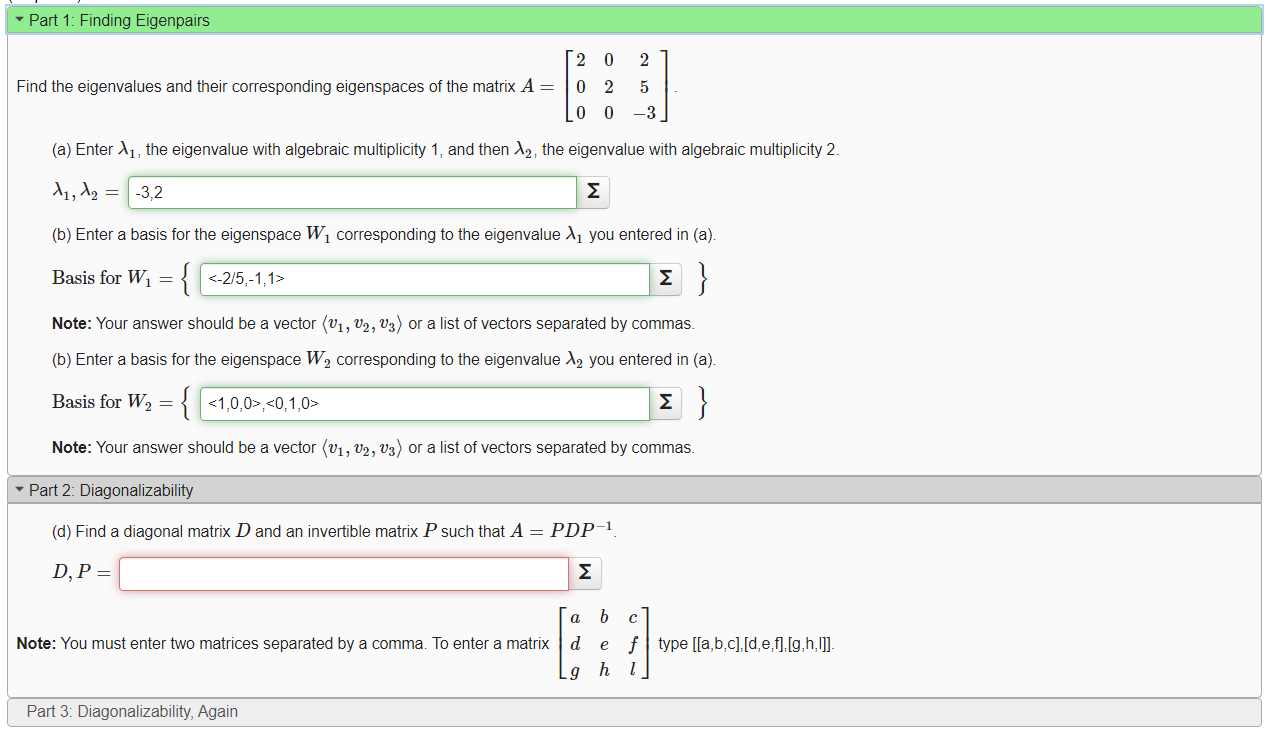The width and height of the screenshot is (1269, 733).
Task: Click the disclosure triangle on Part 1 header
Action: point(21,20)
